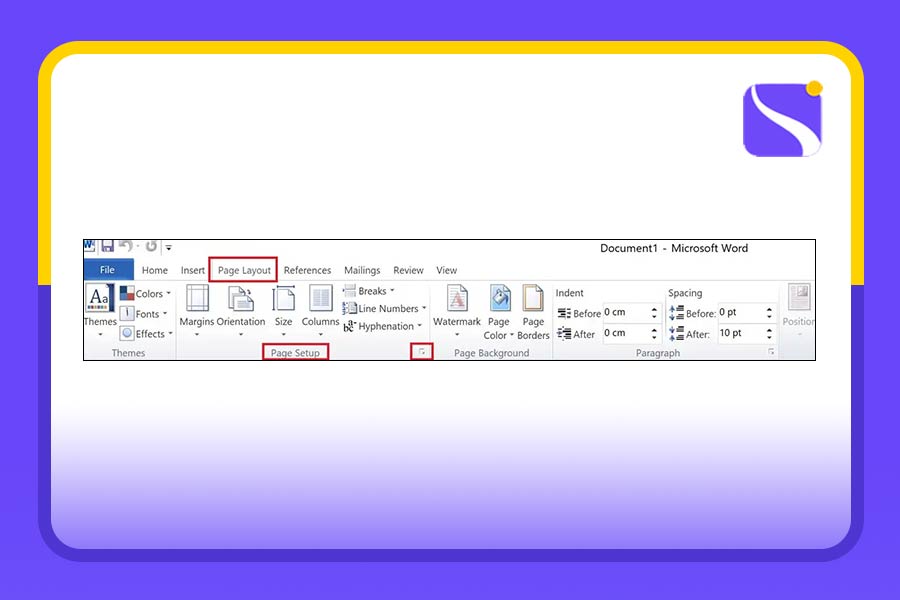Open the References tab
900x600 pixels.
[307, 270]
